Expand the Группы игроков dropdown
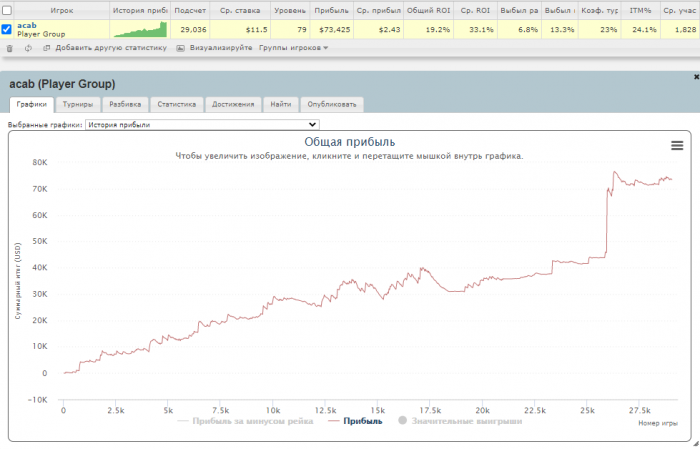The height and width of the screenshot is (449, 700). pyautogui.click(x=293, y=48)
